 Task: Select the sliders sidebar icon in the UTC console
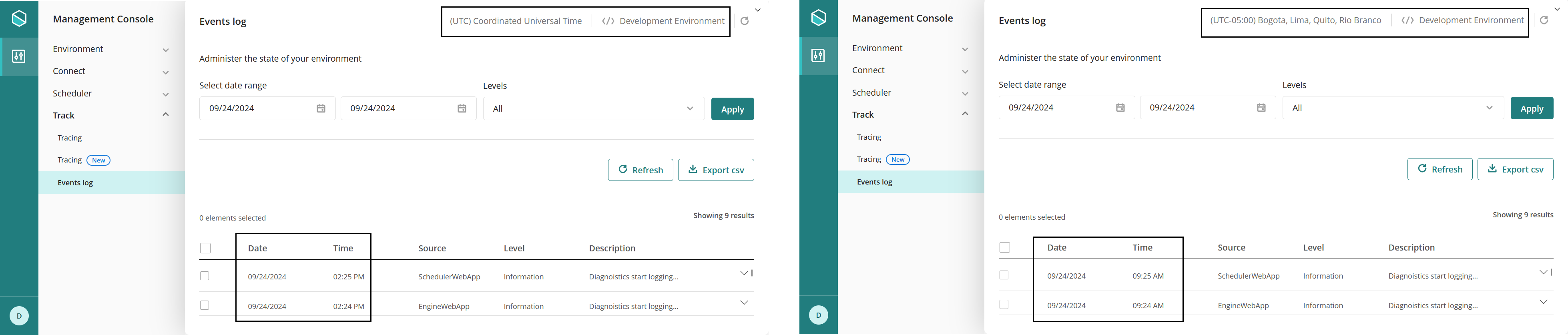coord(19,56)
